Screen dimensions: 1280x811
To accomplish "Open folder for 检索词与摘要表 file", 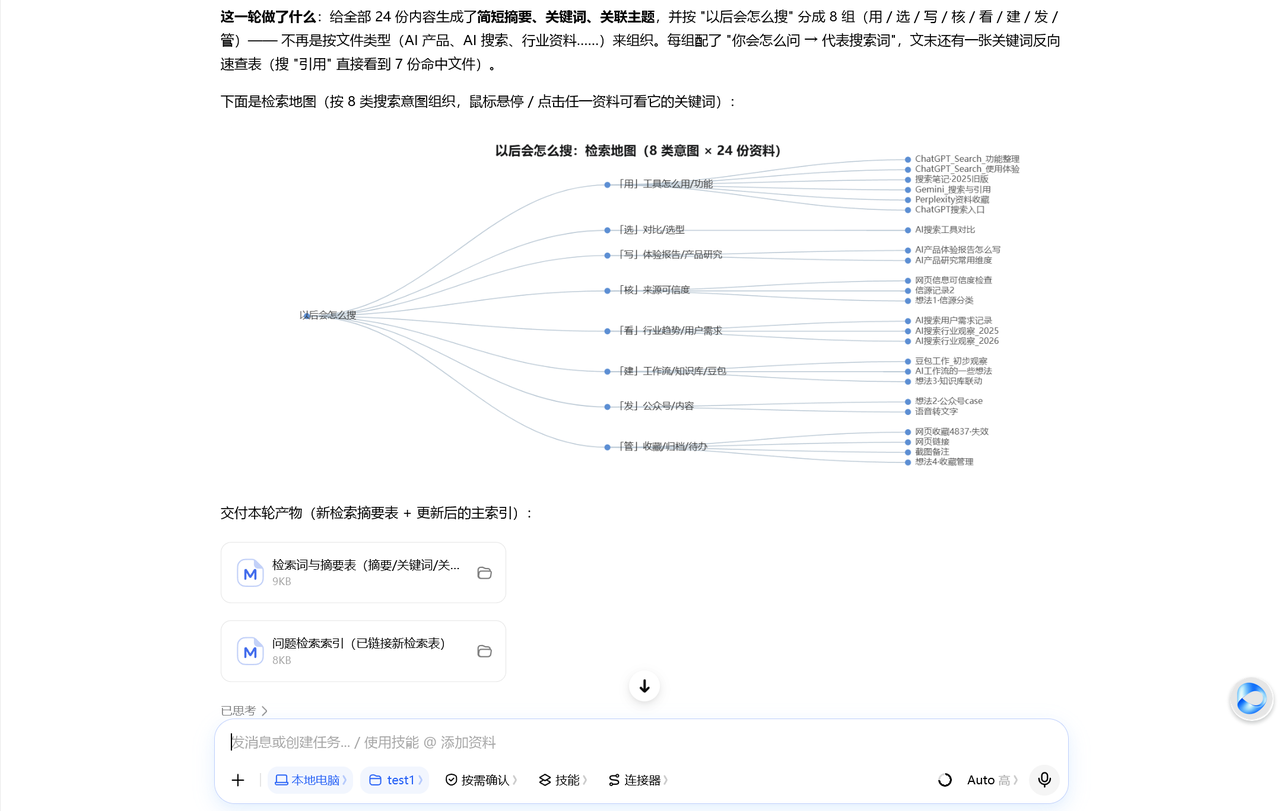I will (x=485, y=573).
